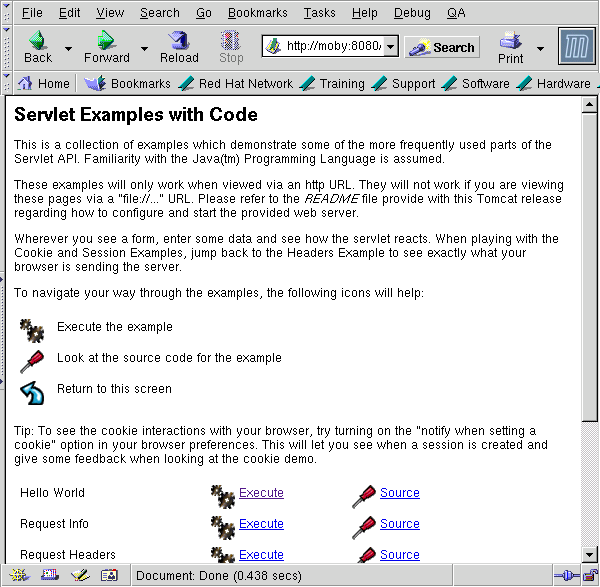This screenshot has width=600, height=587.
Task: Click the Mozilla throbber logo
Action: click(576, 47)
